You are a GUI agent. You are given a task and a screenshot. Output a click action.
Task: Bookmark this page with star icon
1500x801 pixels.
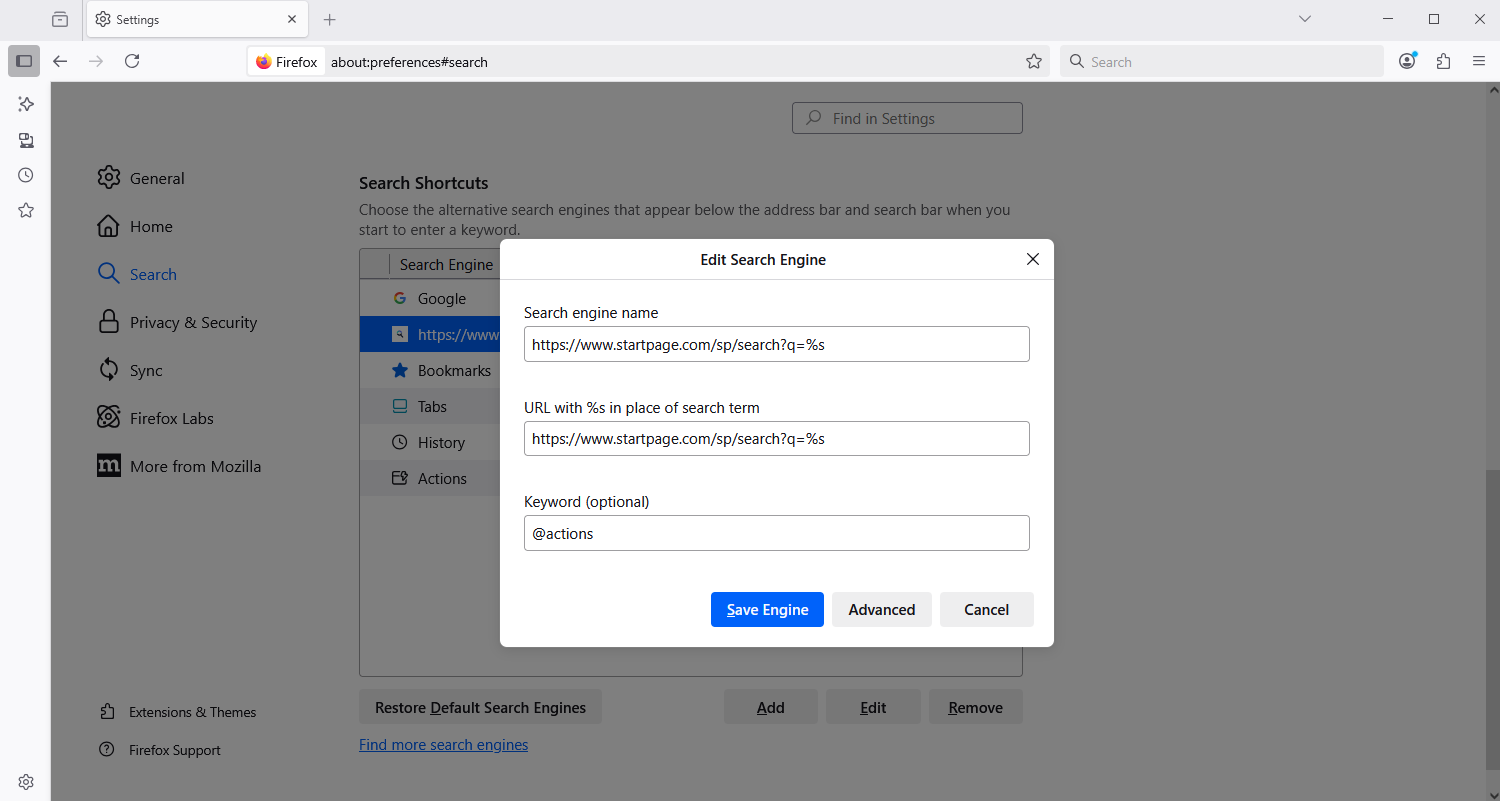(x=1034, y=62)
